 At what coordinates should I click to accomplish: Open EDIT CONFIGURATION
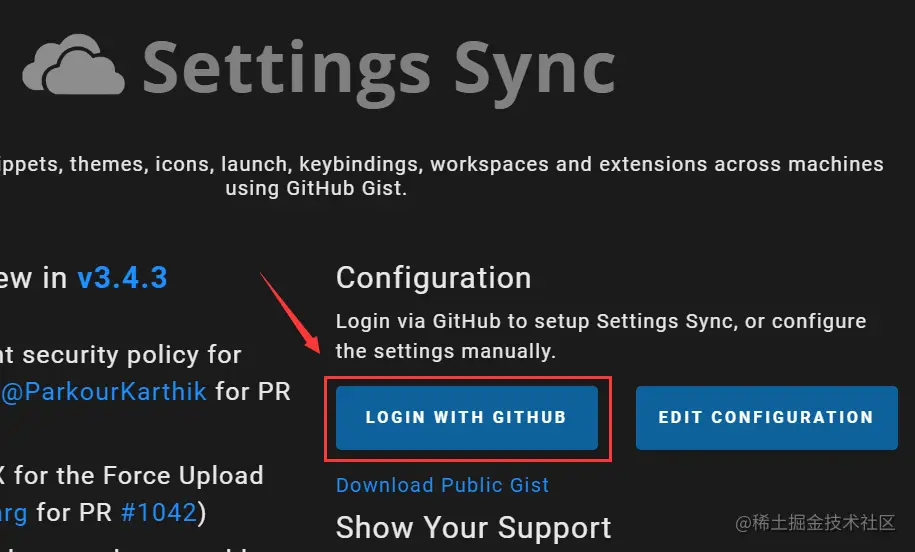pos(766,417)
